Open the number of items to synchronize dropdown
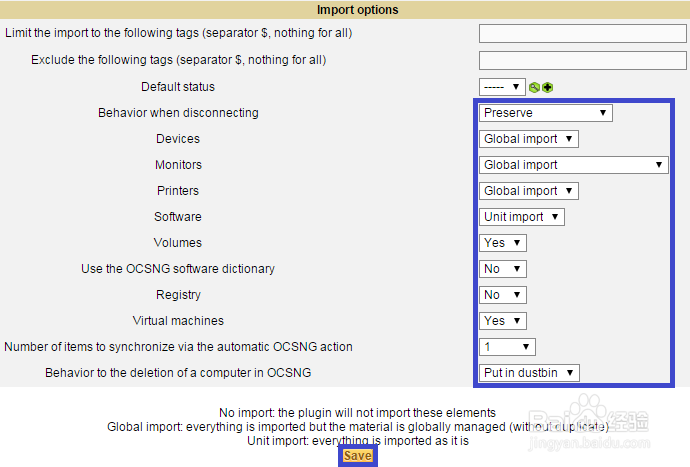690x467 pixels. (508, 347)
